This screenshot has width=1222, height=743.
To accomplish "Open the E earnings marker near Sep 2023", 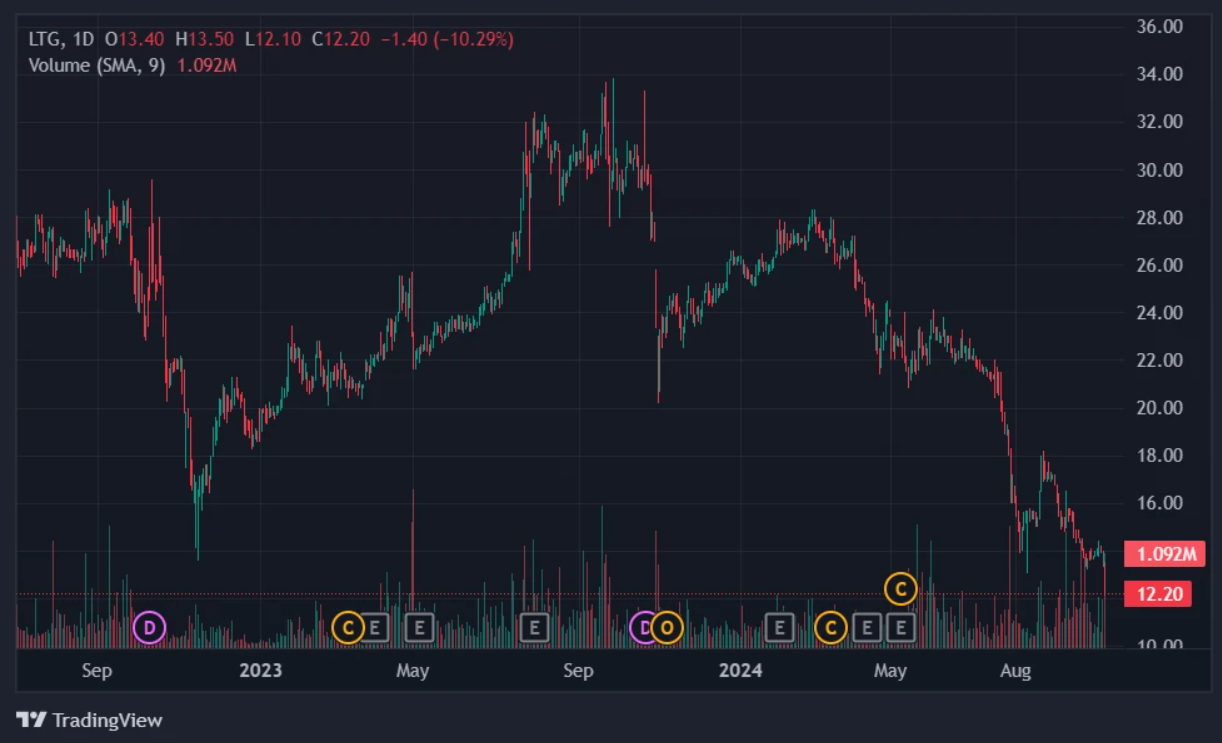I will (x=535, y=628).
